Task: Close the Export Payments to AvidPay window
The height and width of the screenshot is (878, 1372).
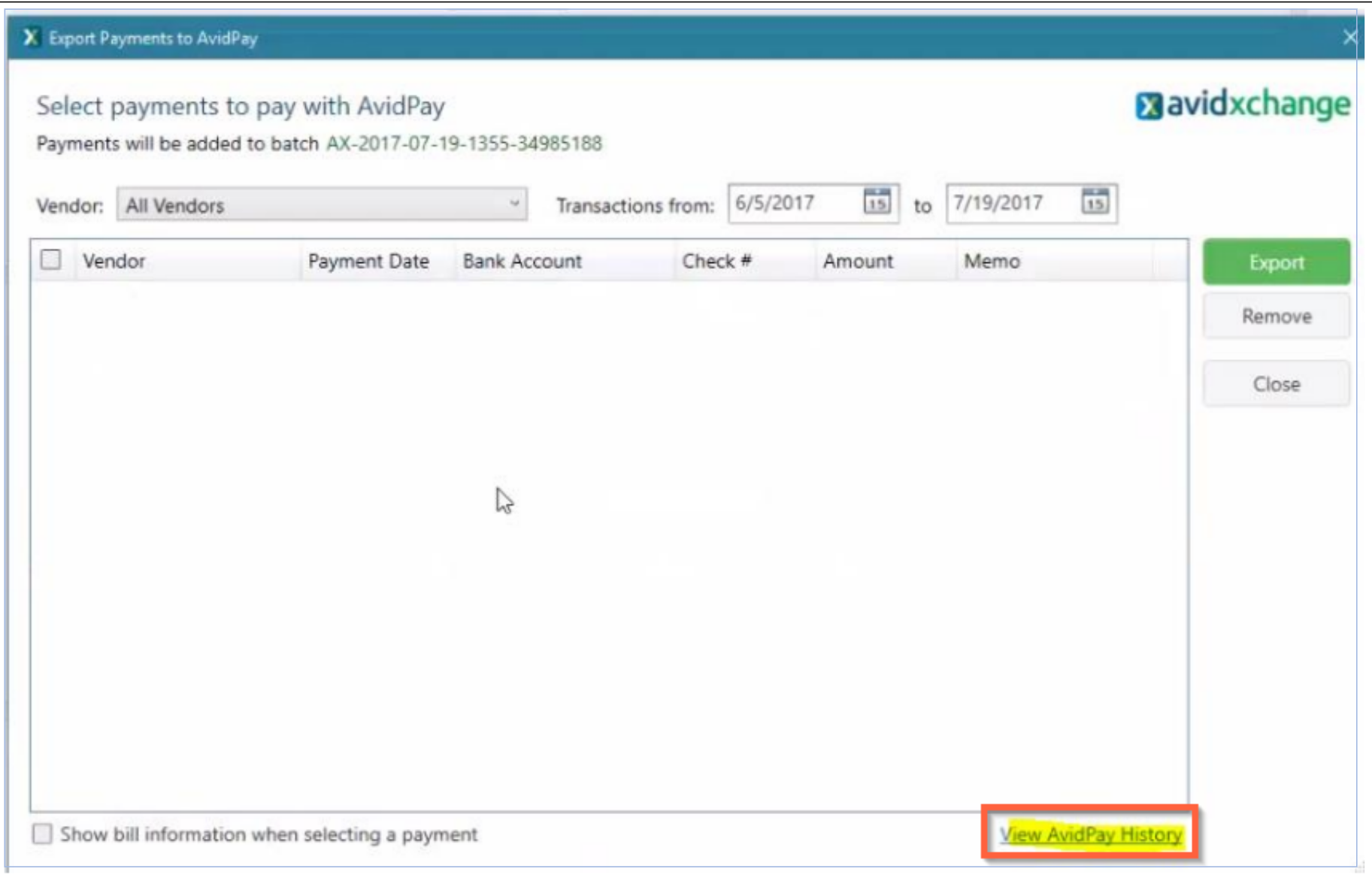Action: click(1349, 37)
